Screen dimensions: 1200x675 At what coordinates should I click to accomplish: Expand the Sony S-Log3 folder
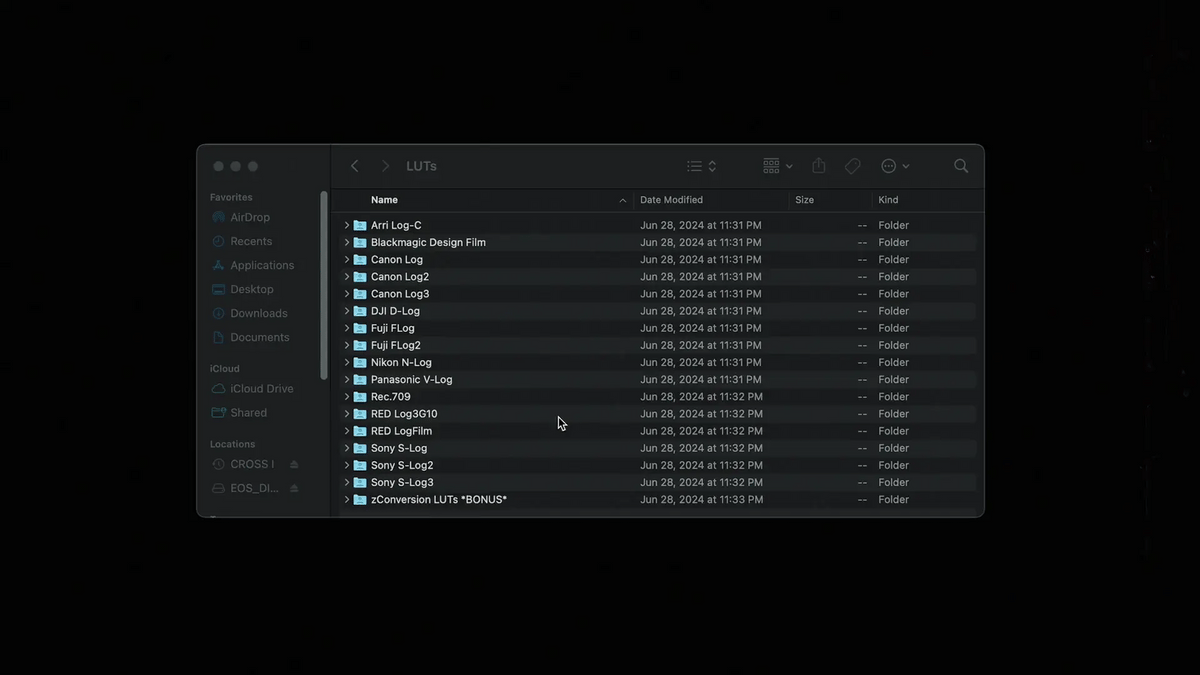click(x=347, y=482)
